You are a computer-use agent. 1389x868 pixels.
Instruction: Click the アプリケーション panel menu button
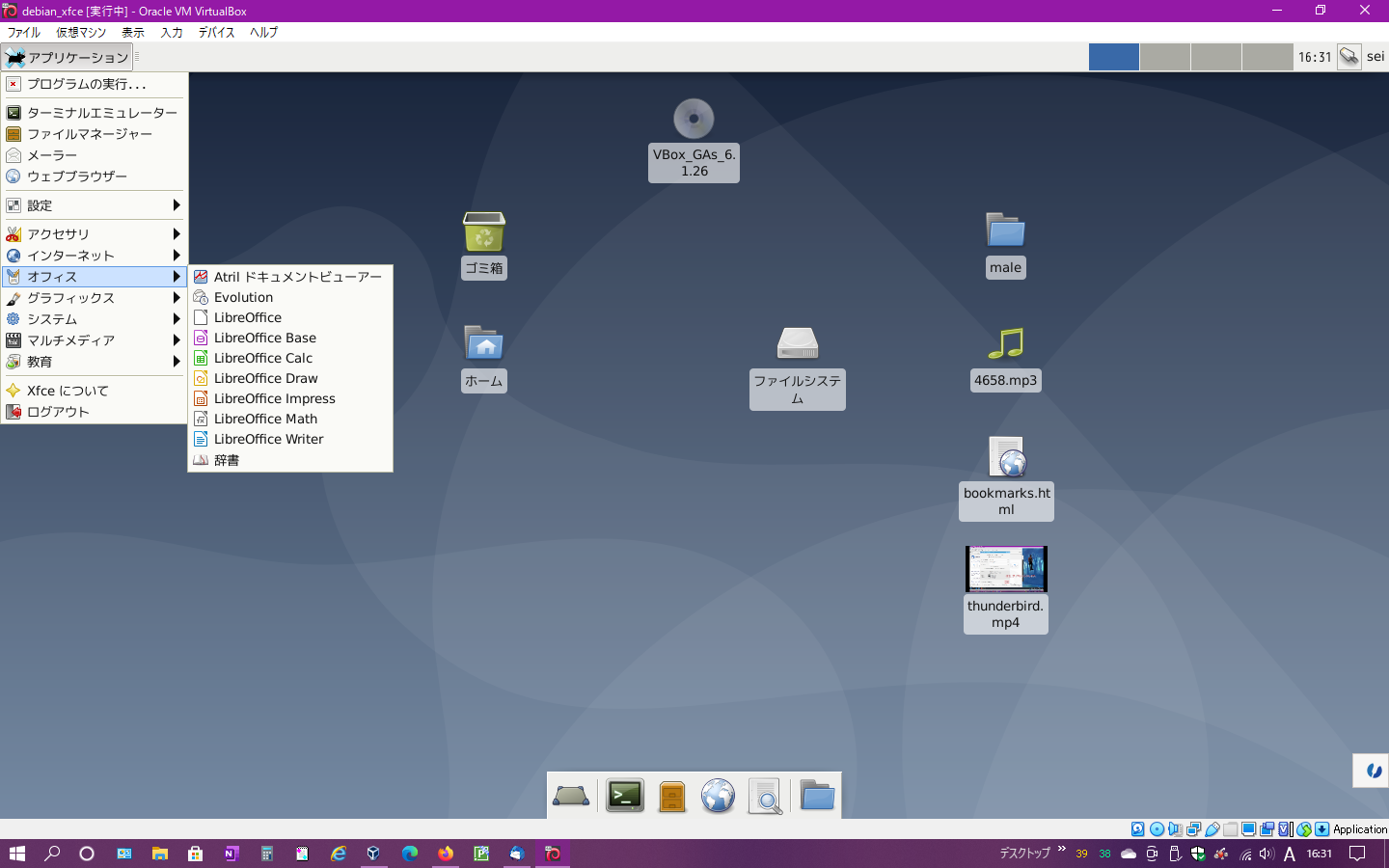pos(67,57)
